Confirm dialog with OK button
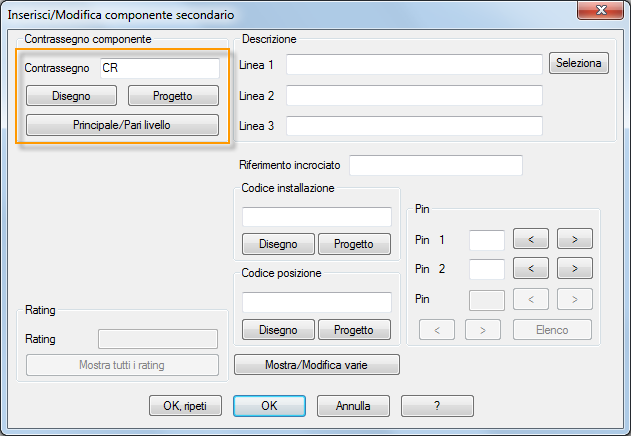Image resolution: width=631 pixels, height=436 pixels. [269, 406]
